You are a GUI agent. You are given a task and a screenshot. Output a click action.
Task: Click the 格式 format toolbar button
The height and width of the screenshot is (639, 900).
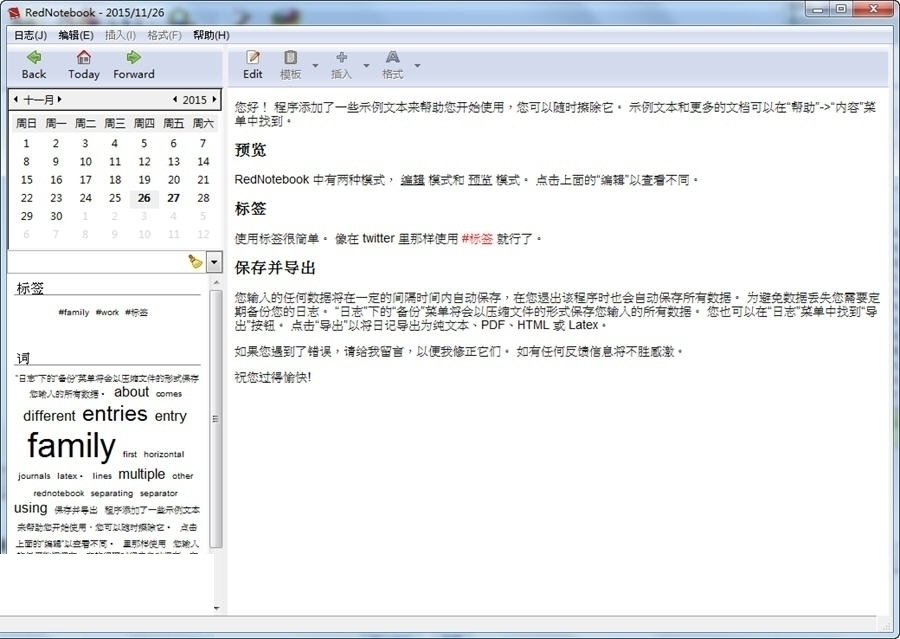coord(393,65)
